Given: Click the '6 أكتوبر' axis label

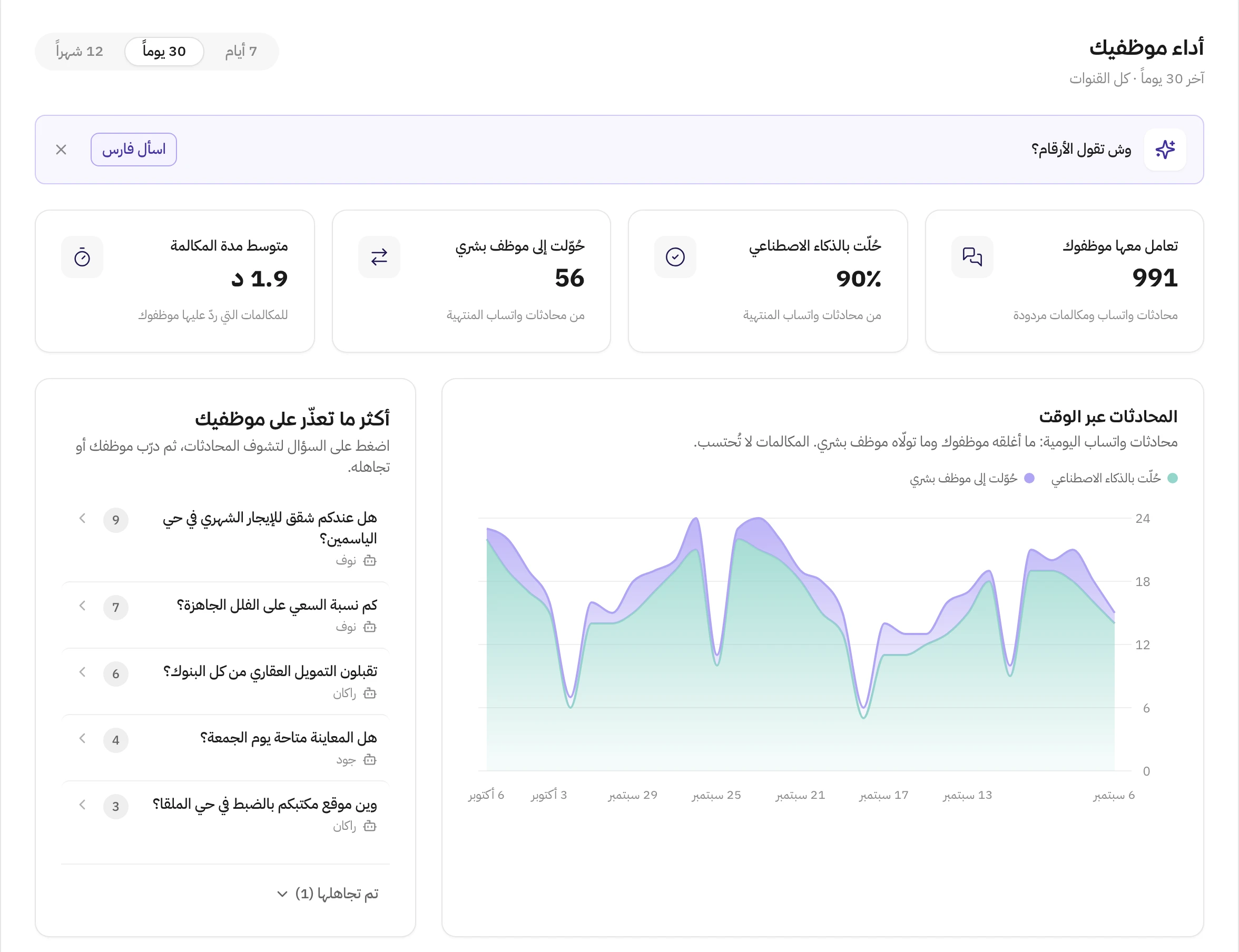Looking at the screenshot, I should [486, 795].
